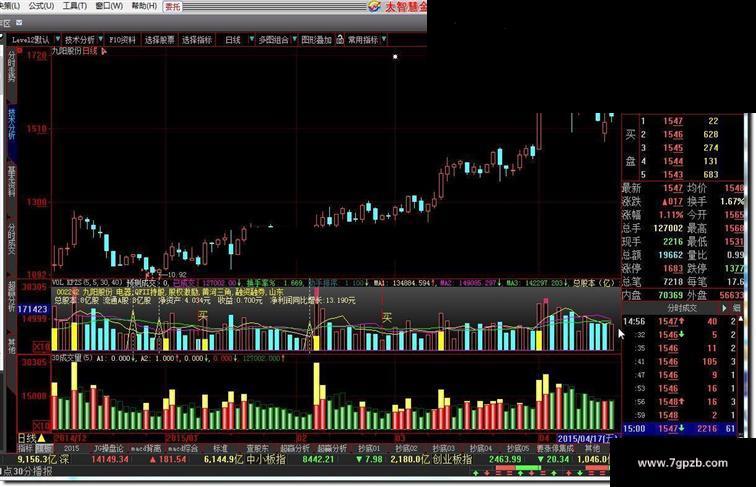756x487 pixels.
Task: Select the 抄底05 indicator tab
Action: (517, 448)
